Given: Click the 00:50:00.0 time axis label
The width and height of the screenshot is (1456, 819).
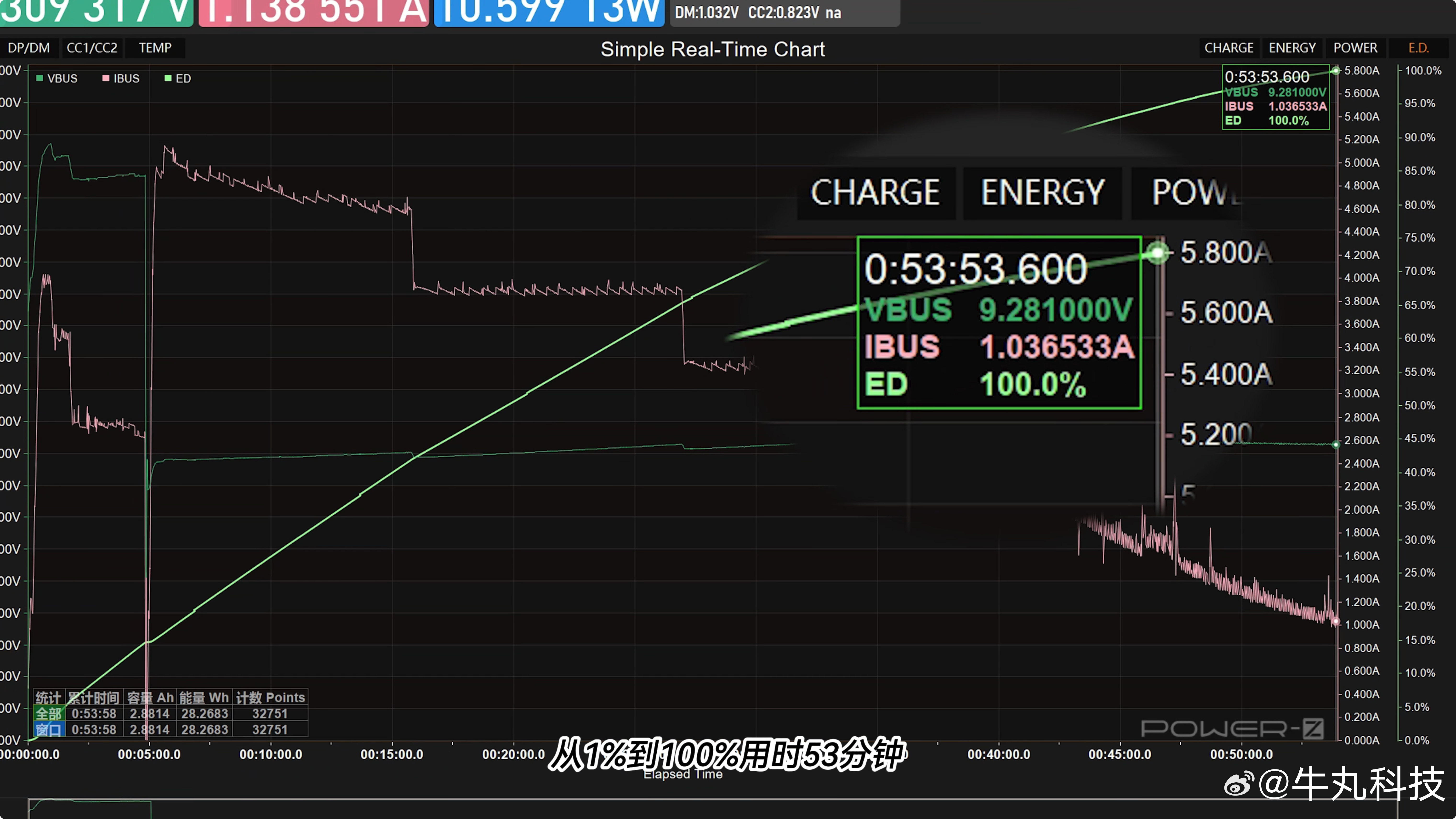Looking at the screenshot, I should (1241, 755).
